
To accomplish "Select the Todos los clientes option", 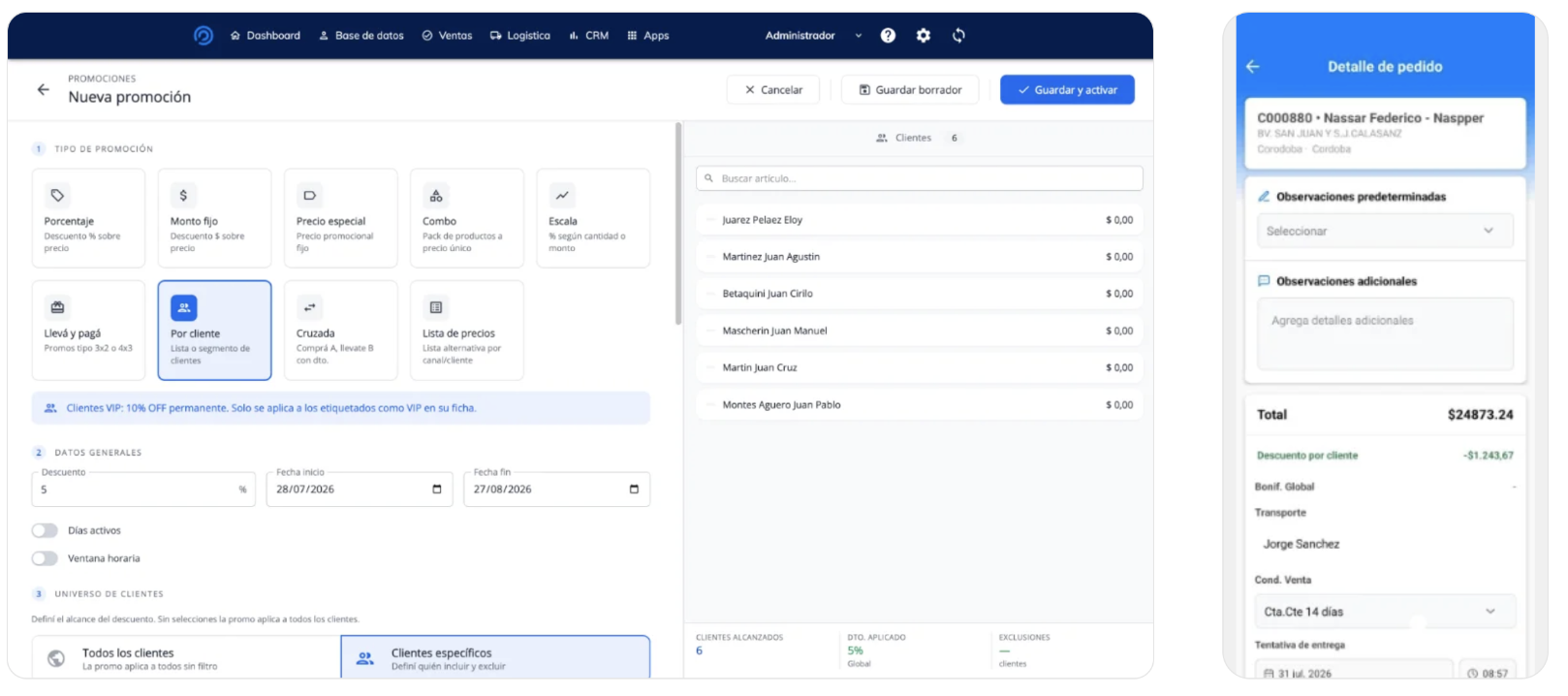I will (186, 658).
